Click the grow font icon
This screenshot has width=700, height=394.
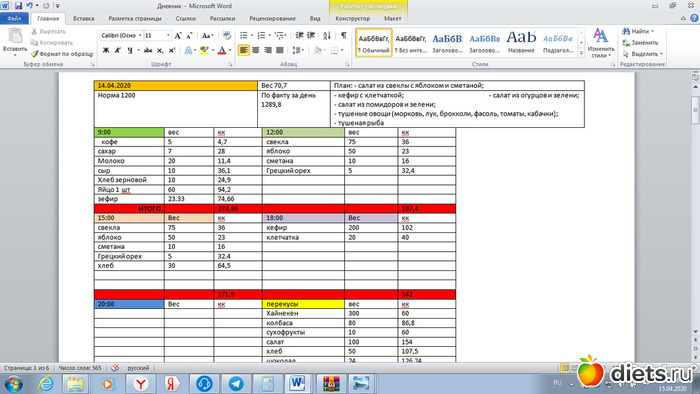pyautogui.click(x=178, y=35)
